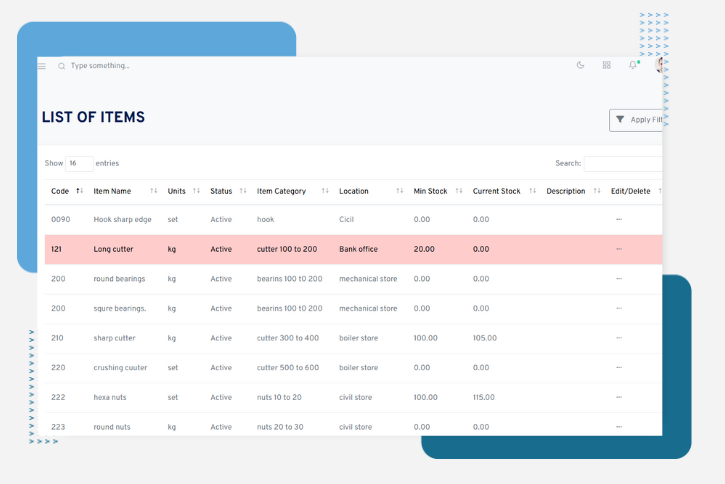Image resolution: width=725 pixels, height=484 pixels.
Task: Open the apps grid icon
Action: pos(606,65)
